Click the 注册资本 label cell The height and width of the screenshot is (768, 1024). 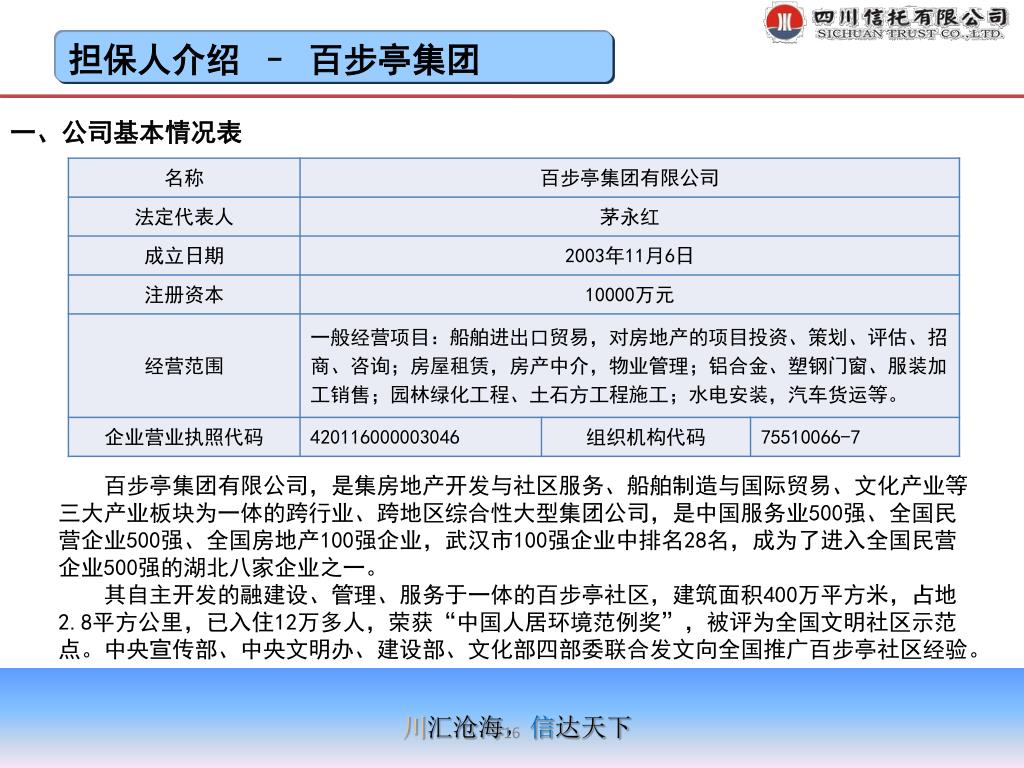pos(184,295)
